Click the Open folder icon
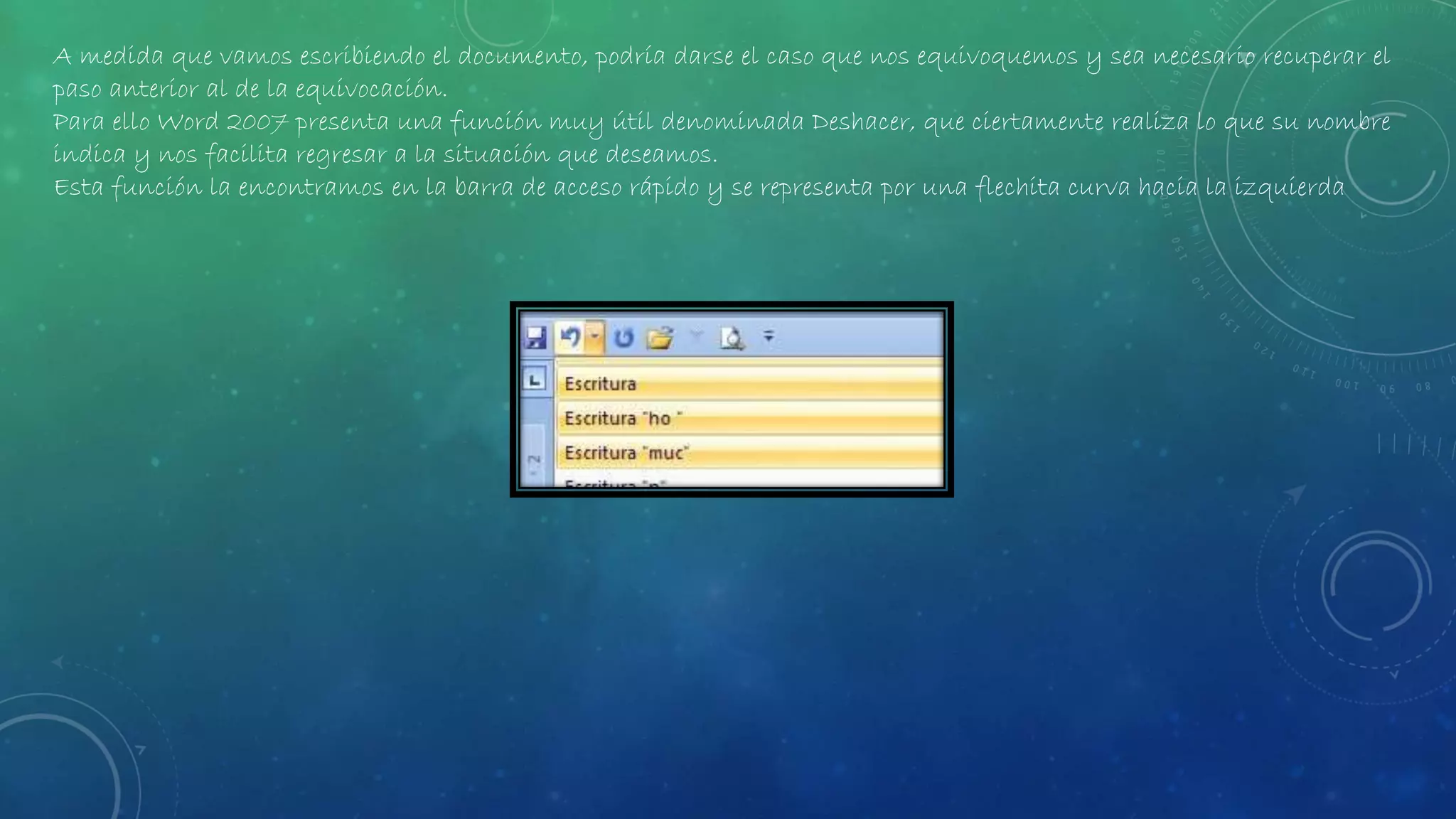The image size is (1456, 819). tap(660, 338)
